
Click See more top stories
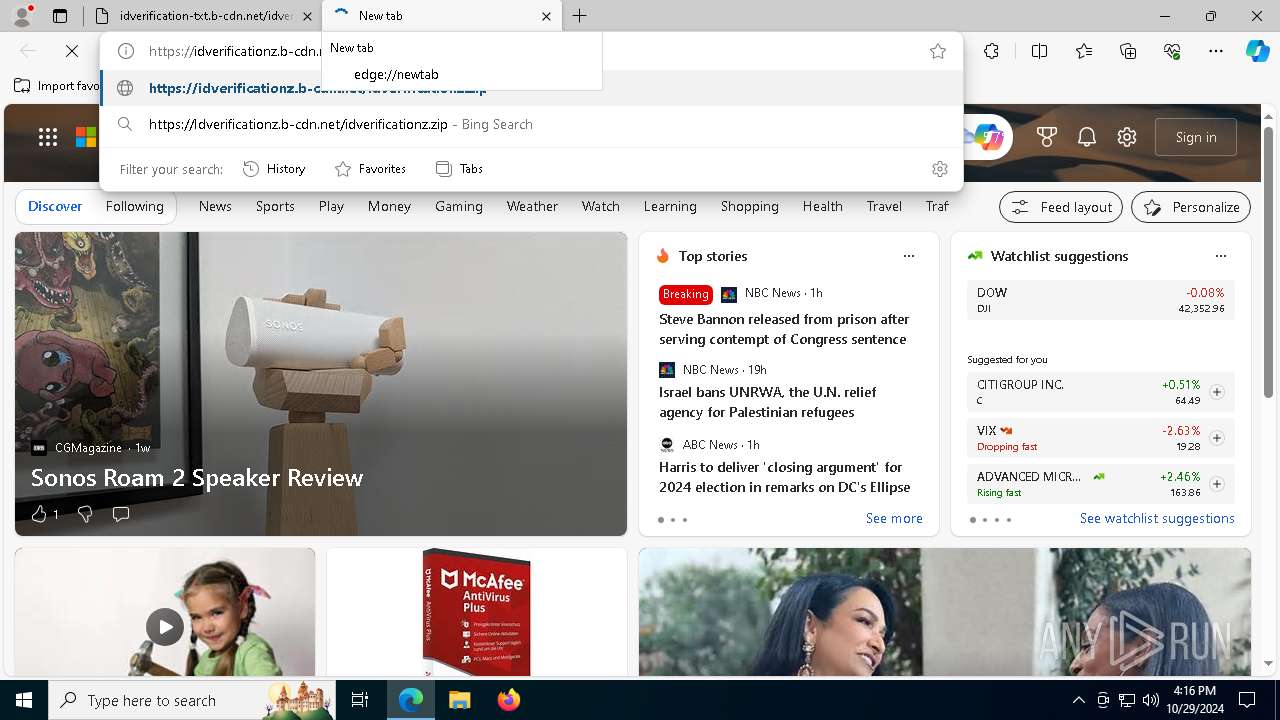pos(894,518)
